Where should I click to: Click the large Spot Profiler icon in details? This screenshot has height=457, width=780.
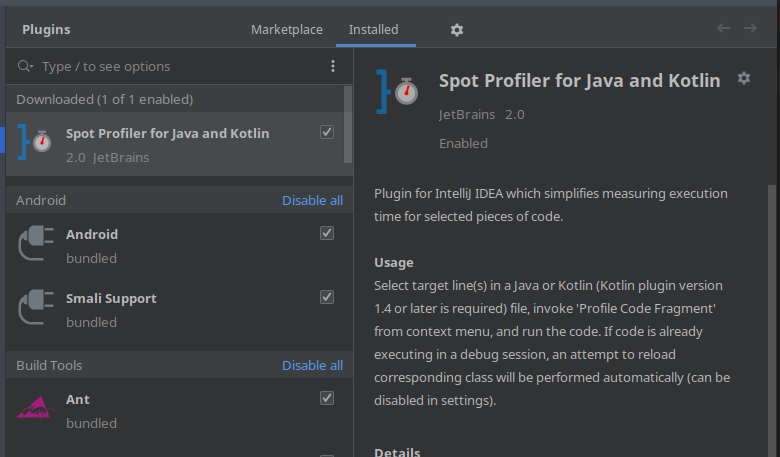[398, 90]
